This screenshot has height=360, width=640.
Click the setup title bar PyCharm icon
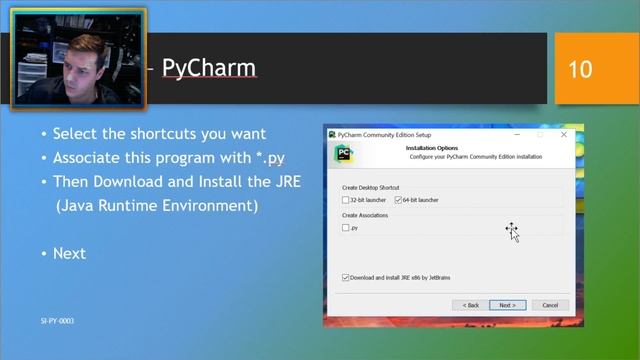(x=332, y=134)
